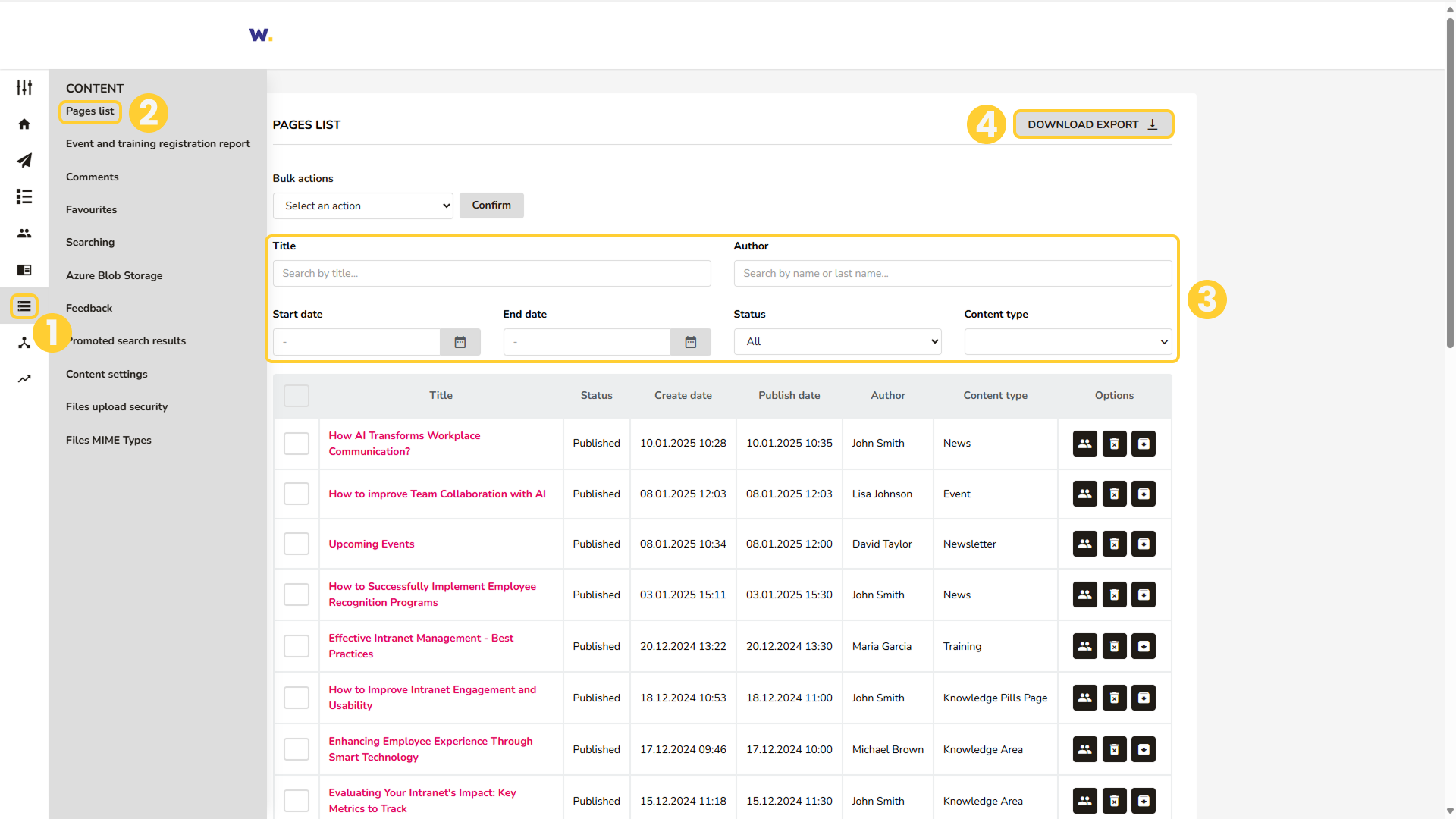Archive icon for How AI Transforms Workplace row
This screenshot has height=819, width=1456.
(x=1144, y=444)
